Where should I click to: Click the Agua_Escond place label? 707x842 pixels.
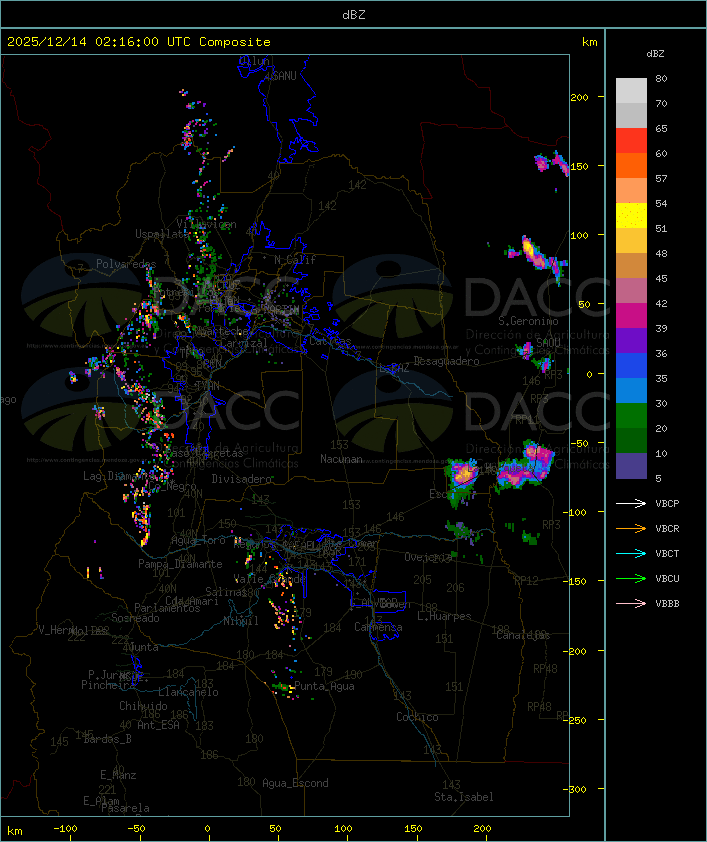pyautogui.click(x=295, y=783)
